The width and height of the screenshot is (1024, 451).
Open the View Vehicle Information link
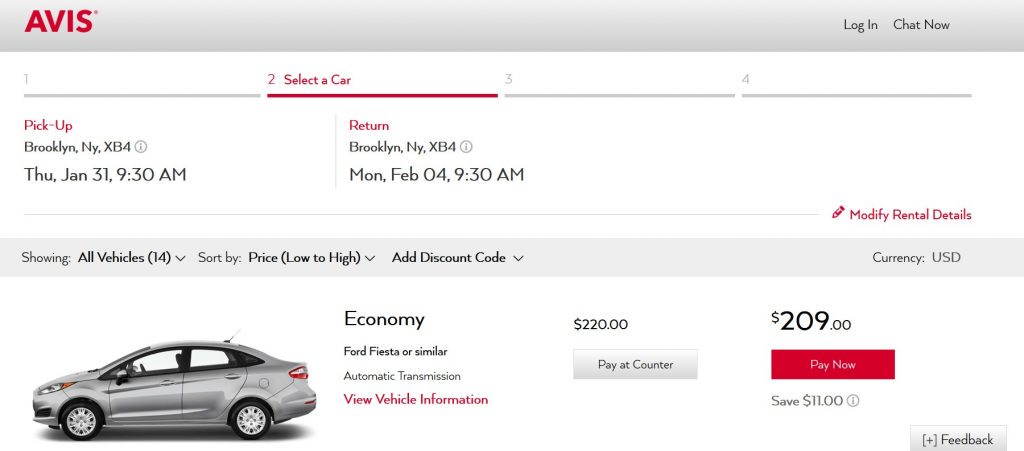415,400
